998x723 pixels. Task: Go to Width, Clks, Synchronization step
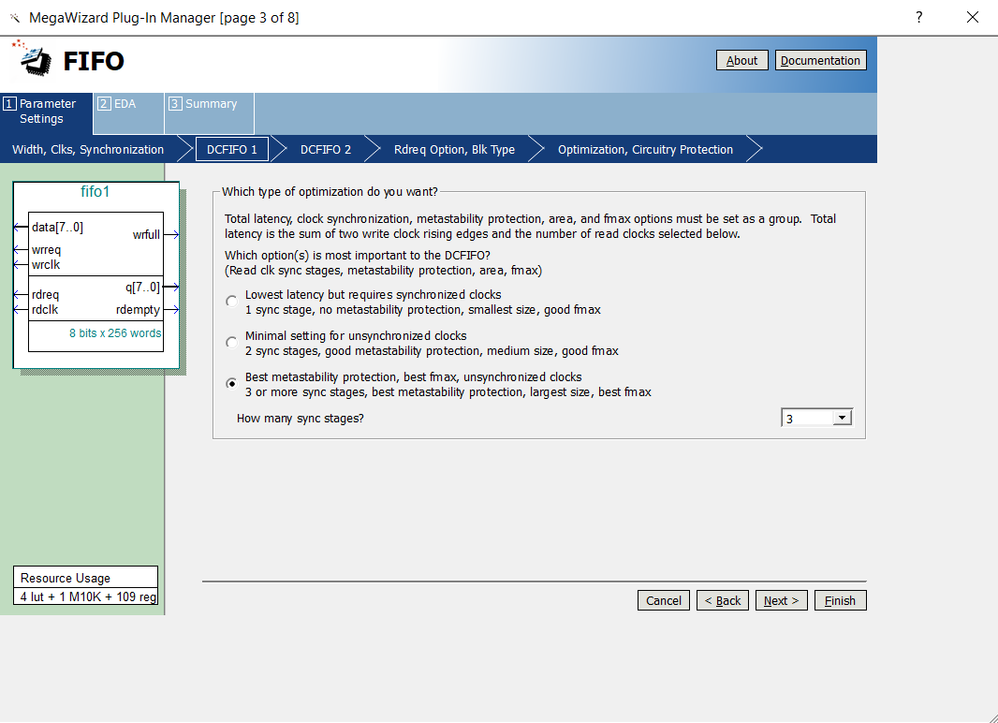tap(88, 150)
